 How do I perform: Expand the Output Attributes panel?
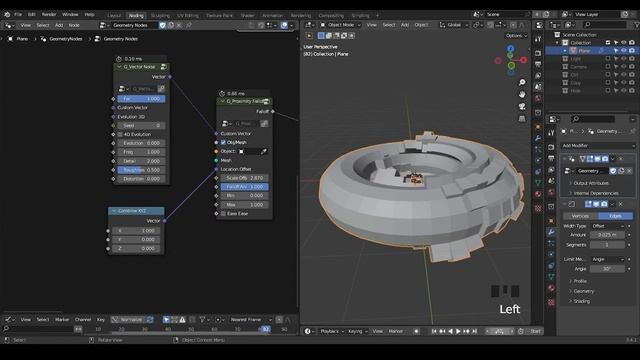coord(588,183)
